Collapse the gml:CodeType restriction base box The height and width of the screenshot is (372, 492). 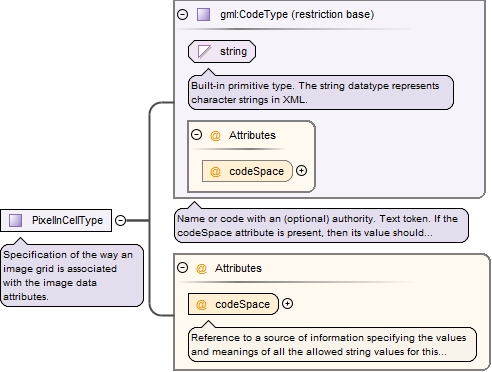[x=183, y=15]
